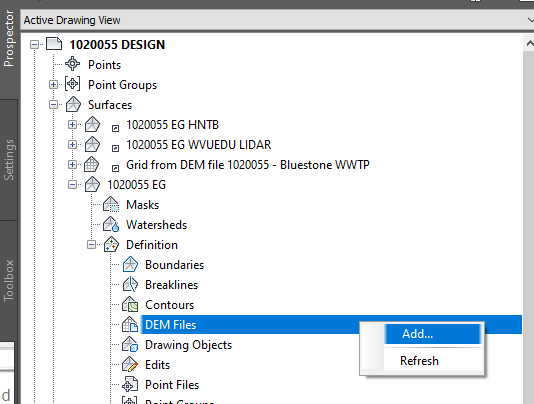Click the Watersheds droplet icon

(x=111, y=224)
